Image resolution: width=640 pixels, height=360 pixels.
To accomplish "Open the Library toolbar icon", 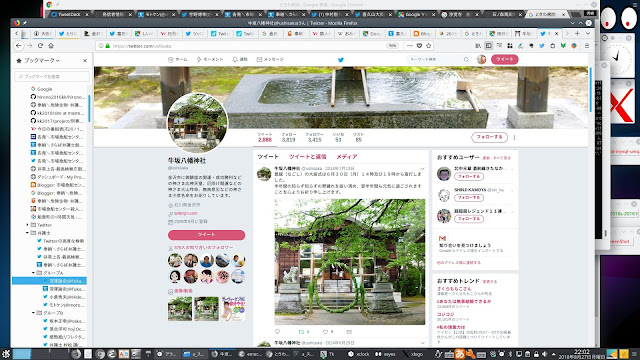I will click(478, 46).
